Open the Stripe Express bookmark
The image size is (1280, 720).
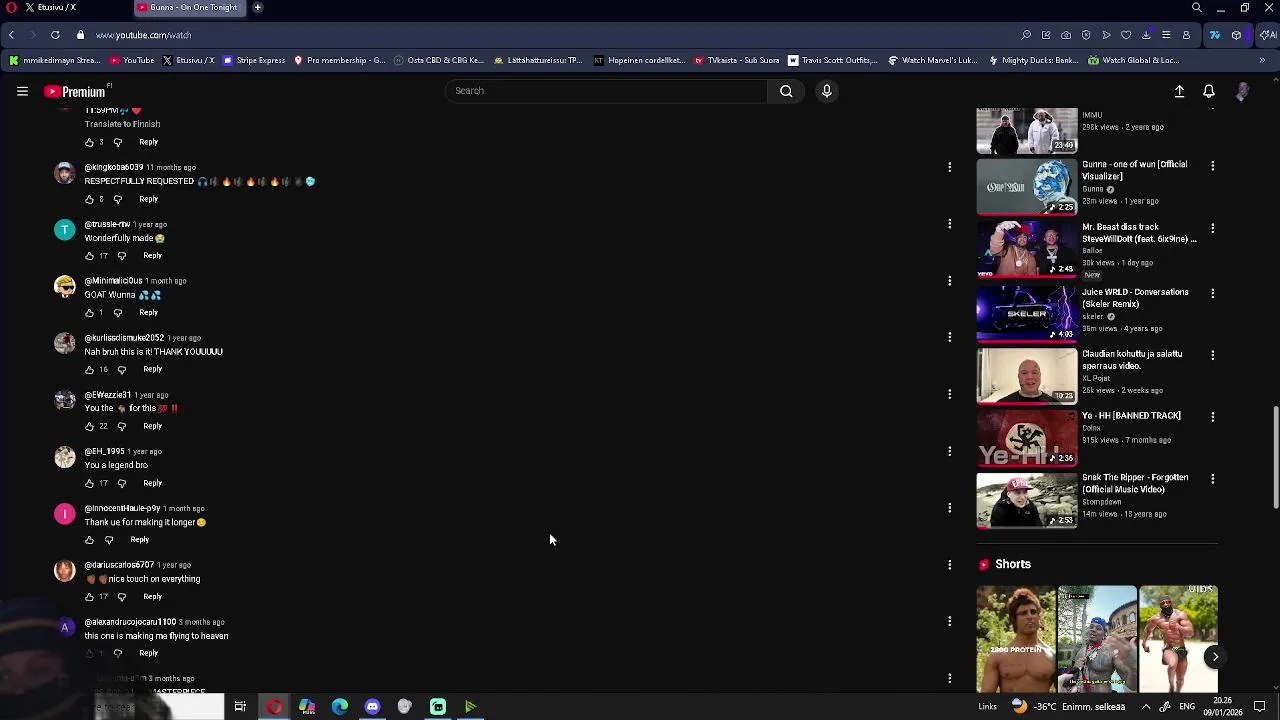[x=254, y=60]
